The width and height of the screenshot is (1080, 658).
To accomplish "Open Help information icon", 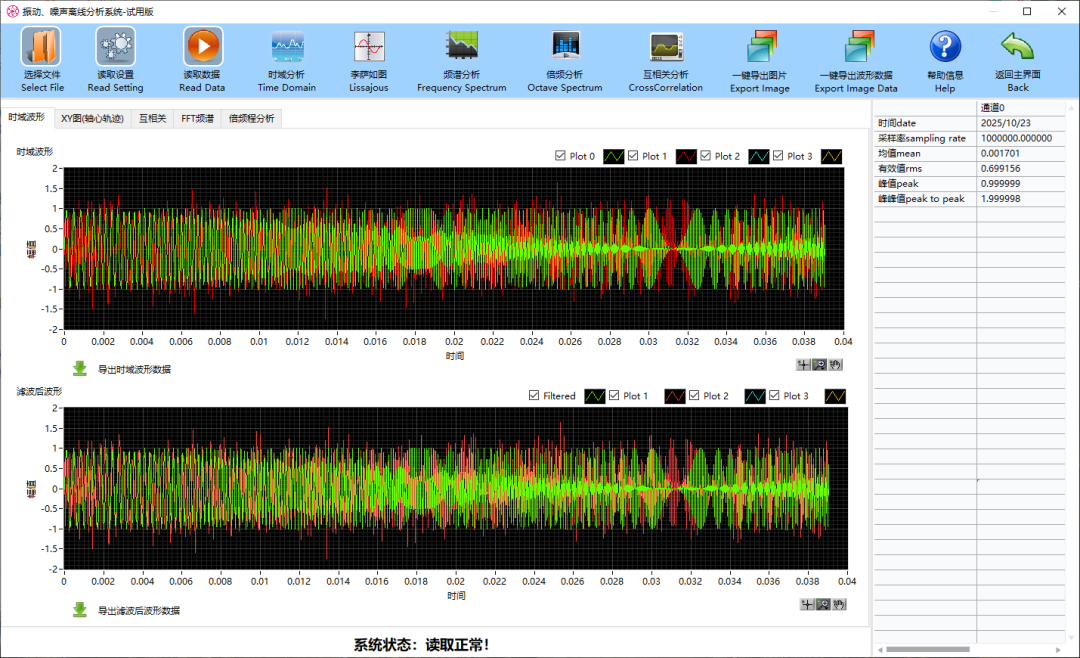I will pyautogui.click(x=945, y=47).
